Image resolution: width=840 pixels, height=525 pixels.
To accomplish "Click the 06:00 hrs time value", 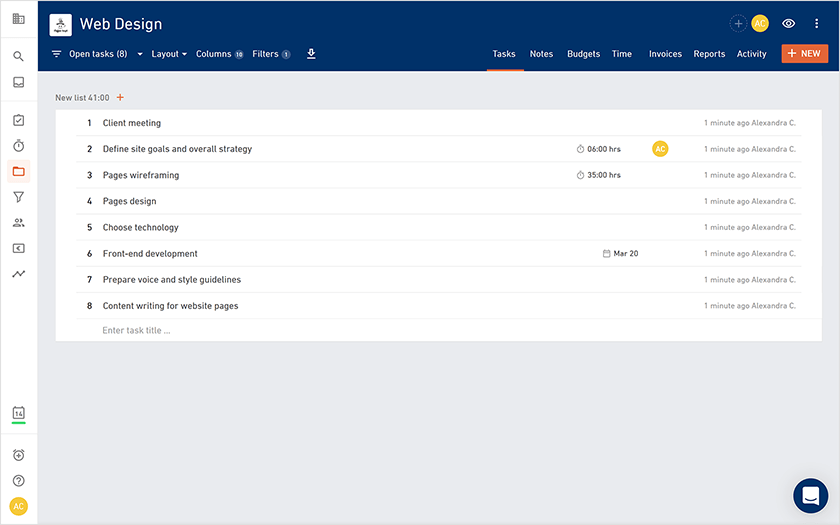I will pyautogui.click(x=604, y=149).
